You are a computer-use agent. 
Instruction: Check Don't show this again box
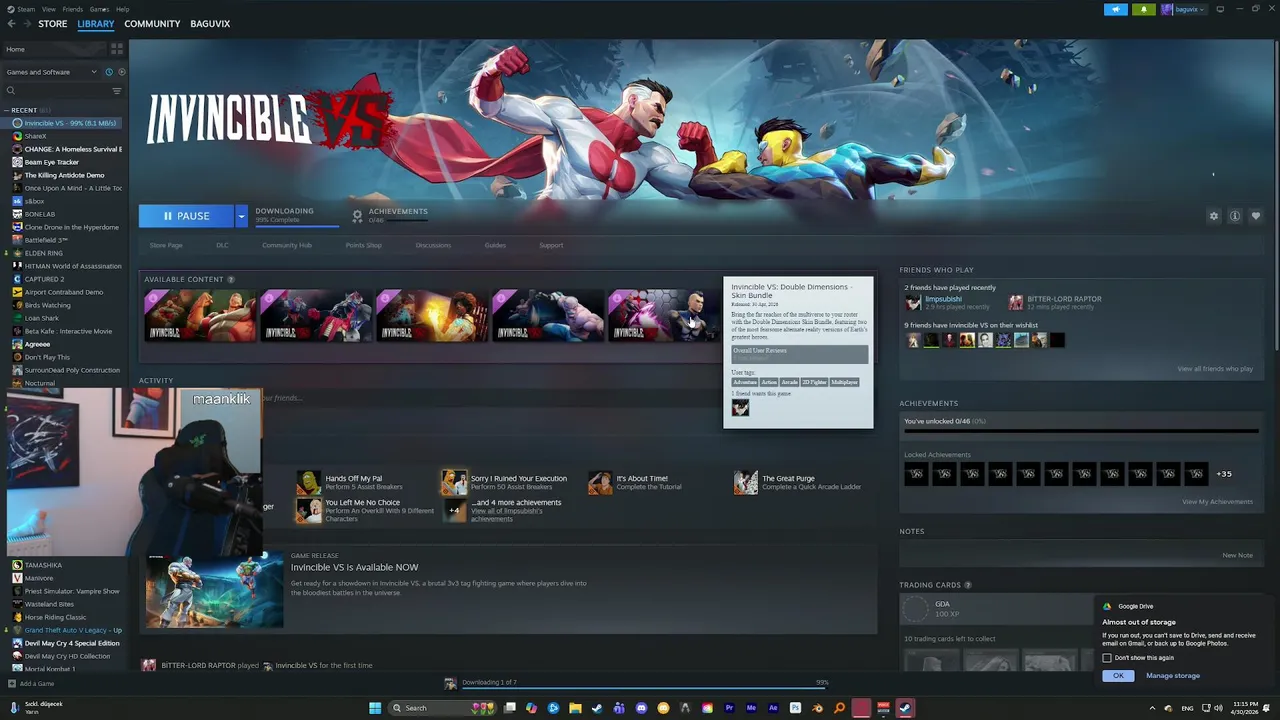click(x=1107, y=658)
